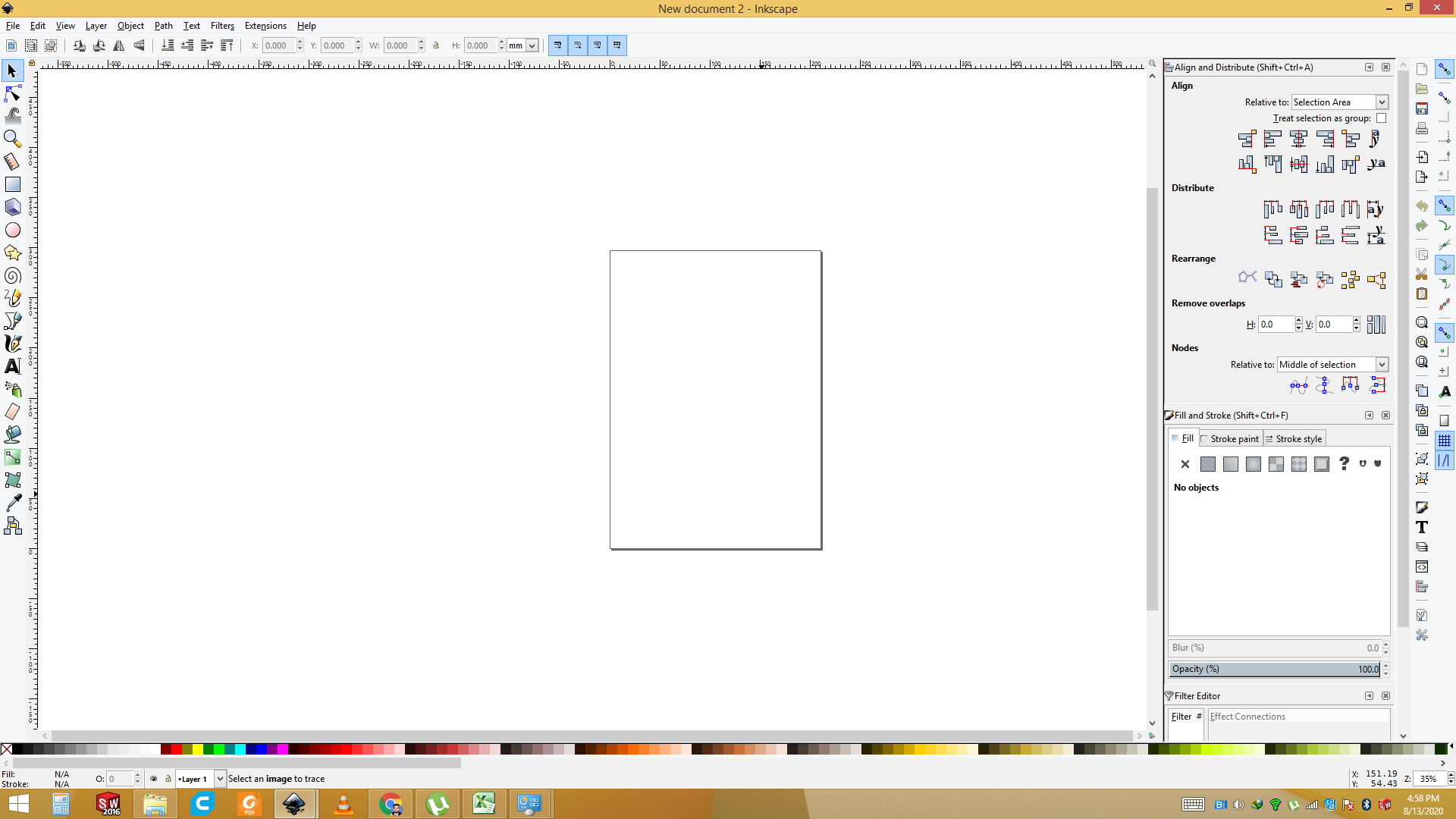1456x819 pixels.
Task: Select the Spiral tool
Action: tap(12, 276)
